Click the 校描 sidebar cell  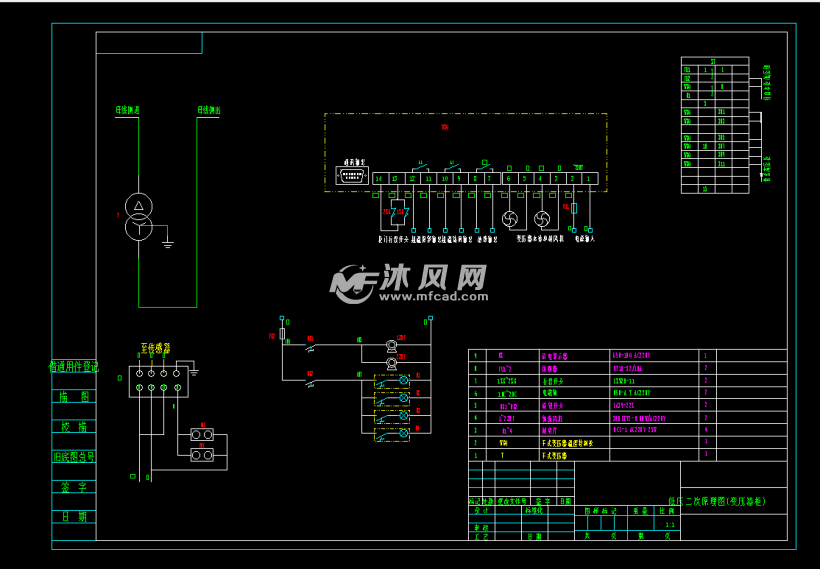coord(74,426)
